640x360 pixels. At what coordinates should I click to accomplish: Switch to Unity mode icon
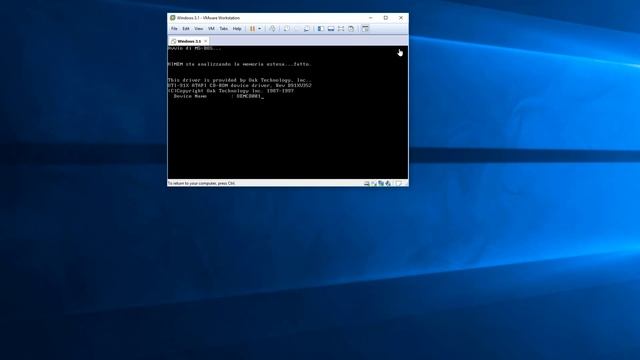click(x=351, y=29)
